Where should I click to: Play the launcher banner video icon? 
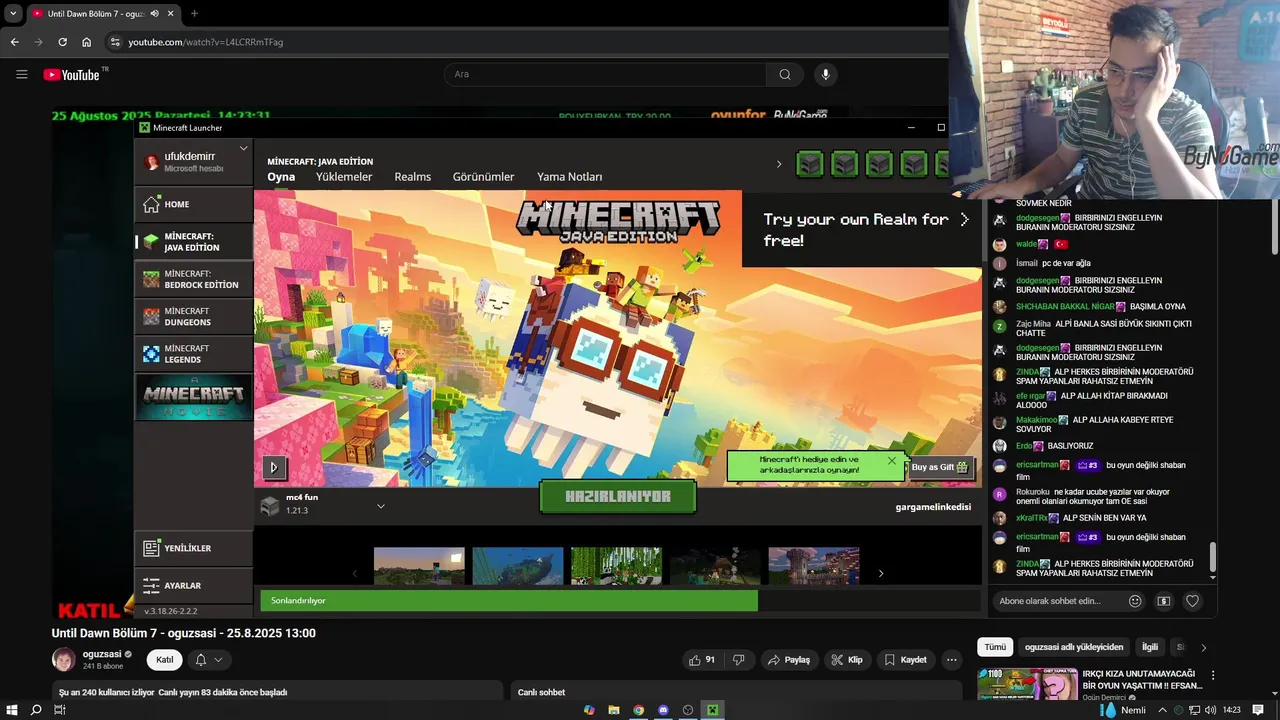pos(273,467)
